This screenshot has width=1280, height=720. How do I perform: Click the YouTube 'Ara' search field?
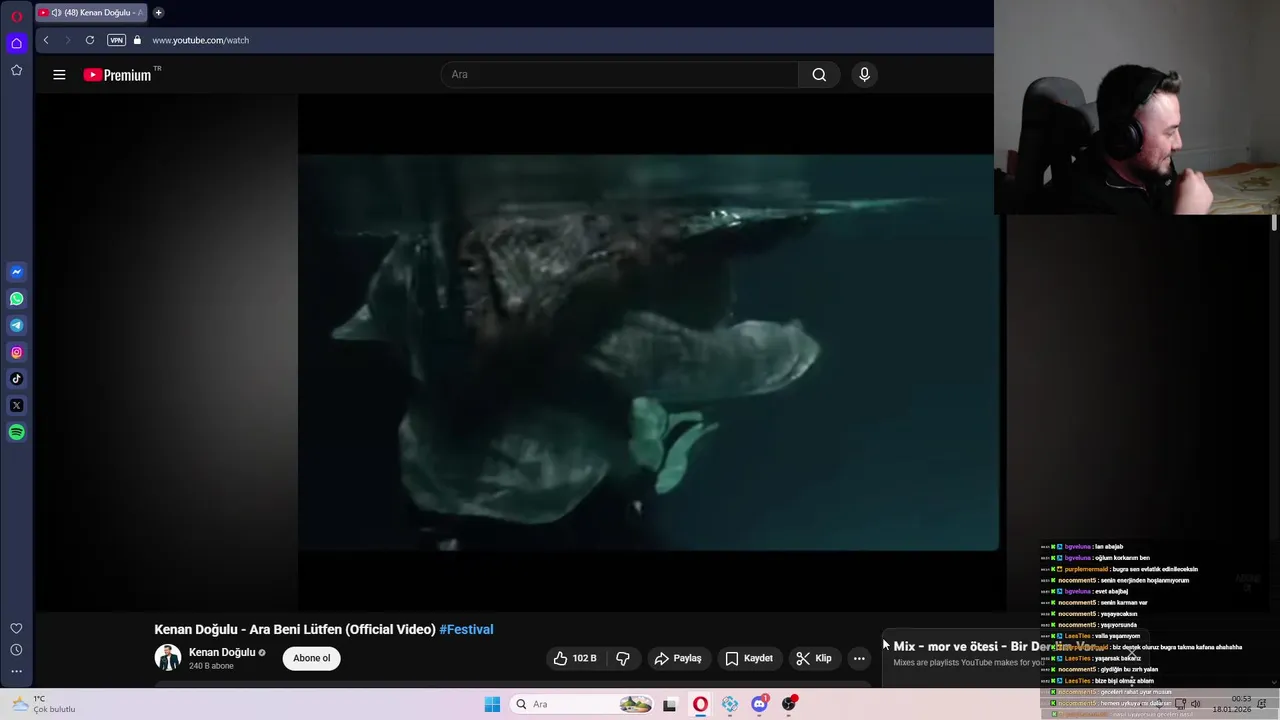[x=619, y=74]
